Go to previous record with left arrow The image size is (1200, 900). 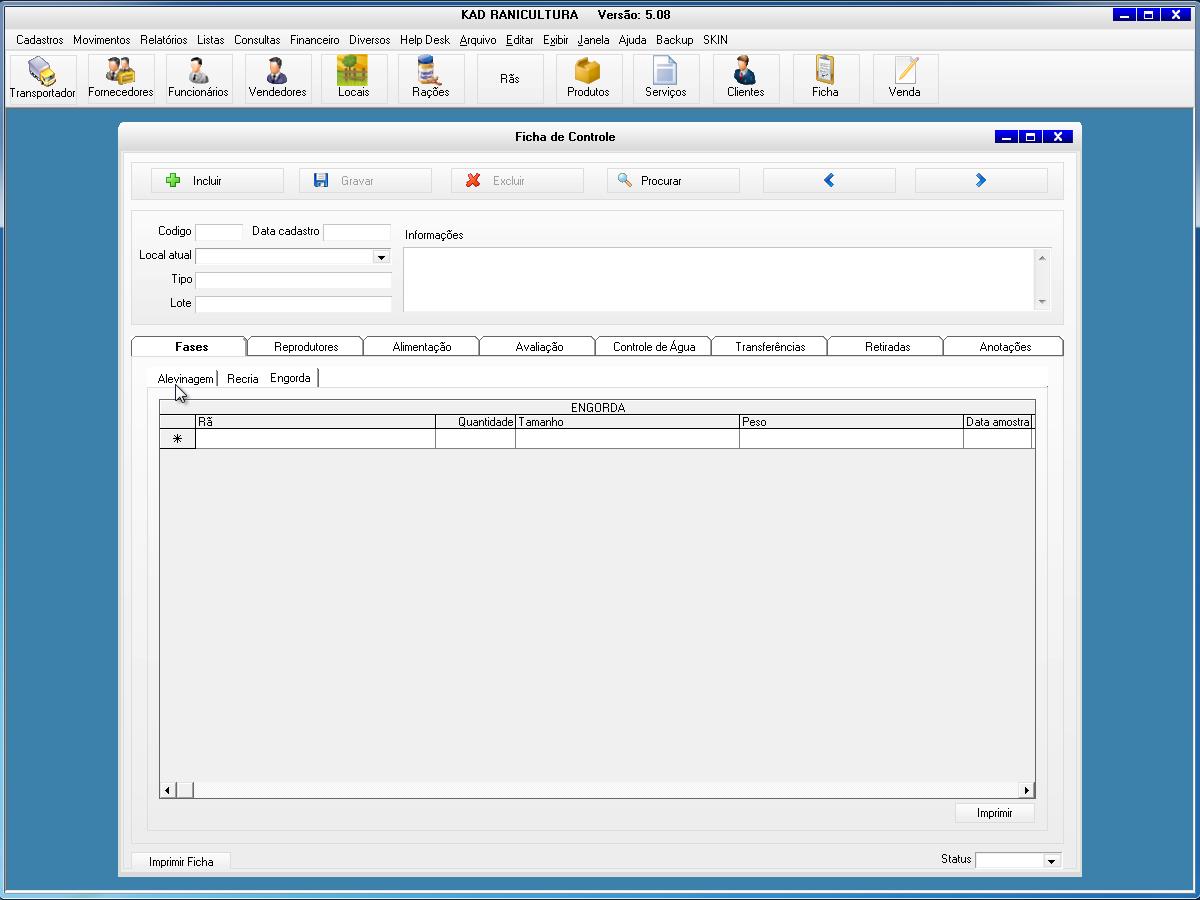830,181
